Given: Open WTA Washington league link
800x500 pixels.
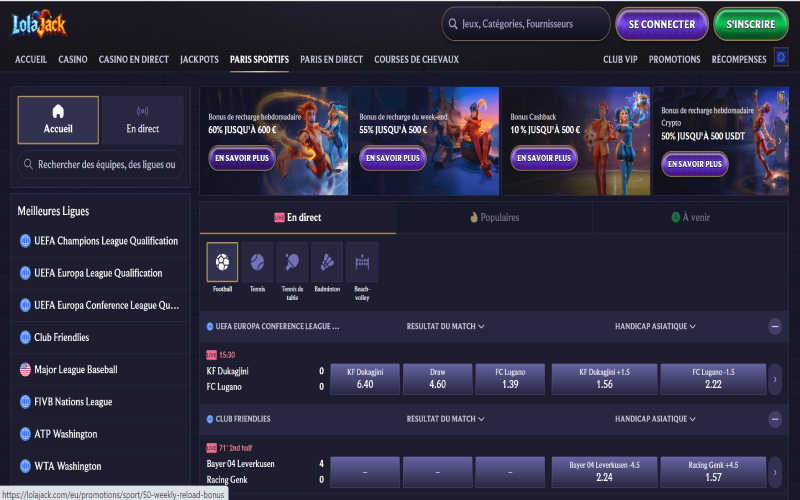Looking at the screenshot, I should point(101,466).
